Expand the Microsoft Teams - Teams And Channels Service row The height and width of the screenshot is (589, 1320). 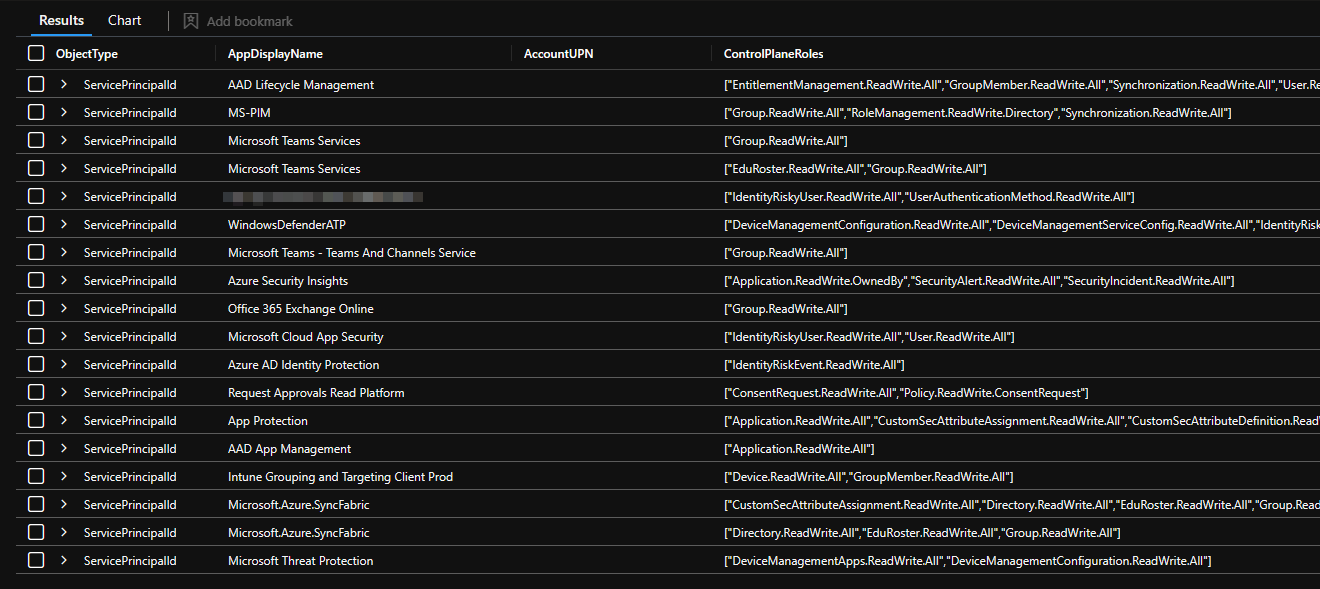64,252
